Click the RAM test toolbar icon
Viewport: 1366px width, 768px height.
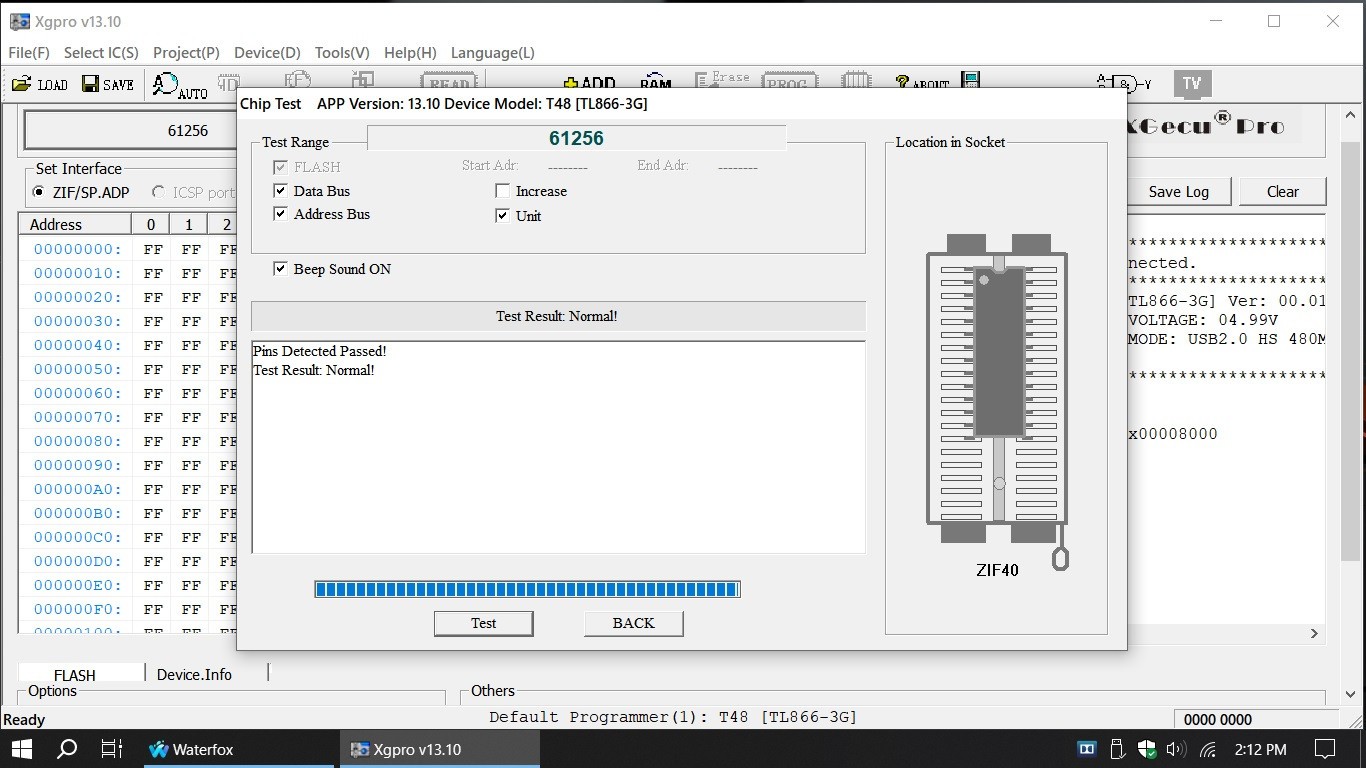(656, 82)
